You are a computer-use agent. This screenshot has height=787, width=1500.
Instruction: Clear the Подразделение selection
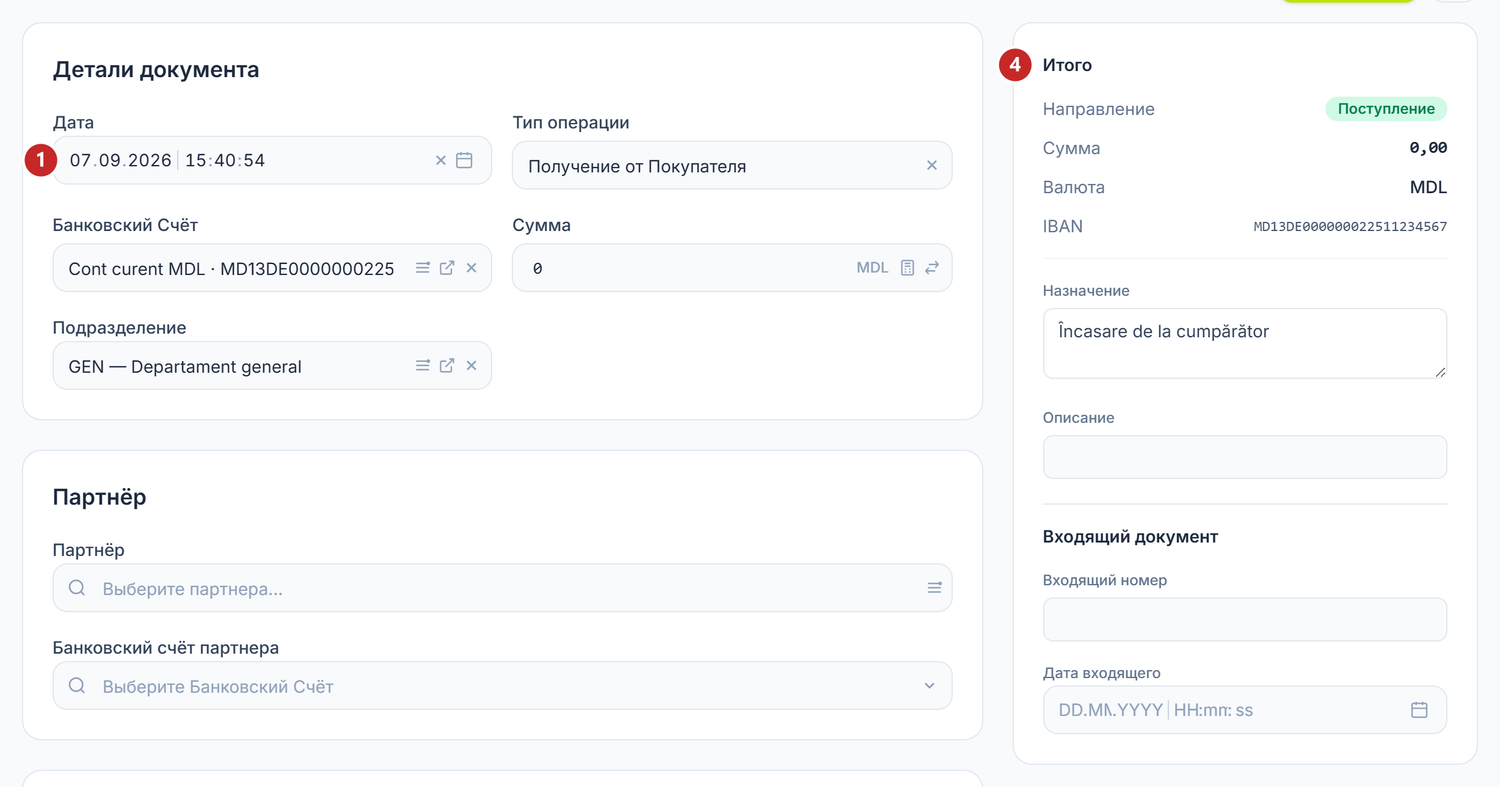[x=471, y=366]
